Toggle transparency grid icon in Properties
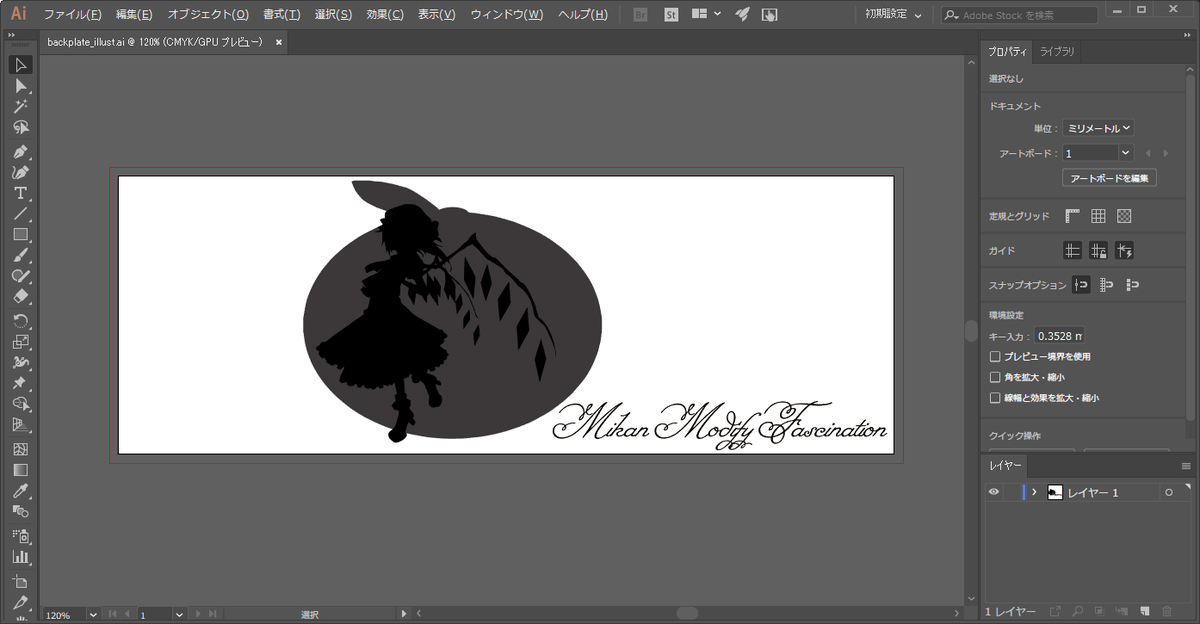Viewport: 1200px width, 624px height. tap(1124, 216)
